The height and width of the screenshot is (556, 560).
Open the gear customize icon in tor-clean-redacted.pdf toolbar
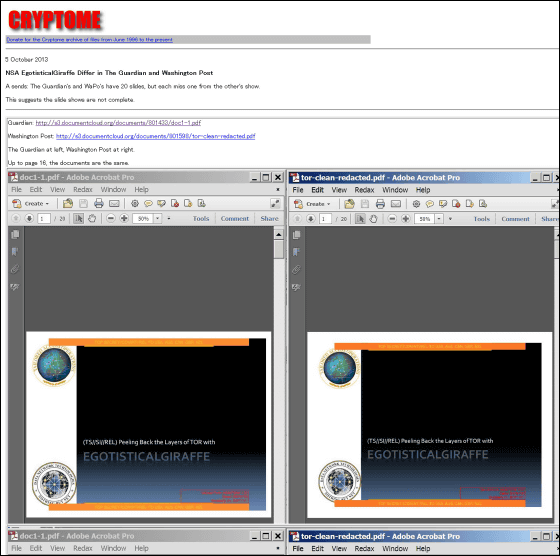point(416,204)
